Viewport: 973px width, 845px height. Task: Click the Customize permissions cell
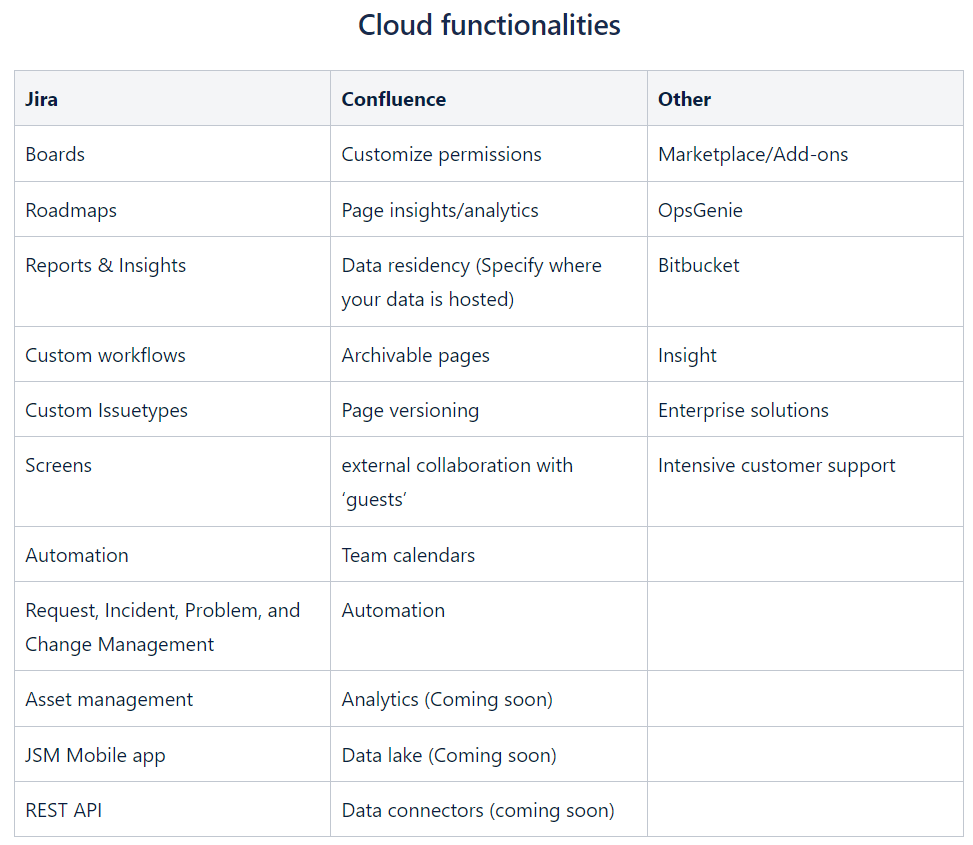[489, 154]
